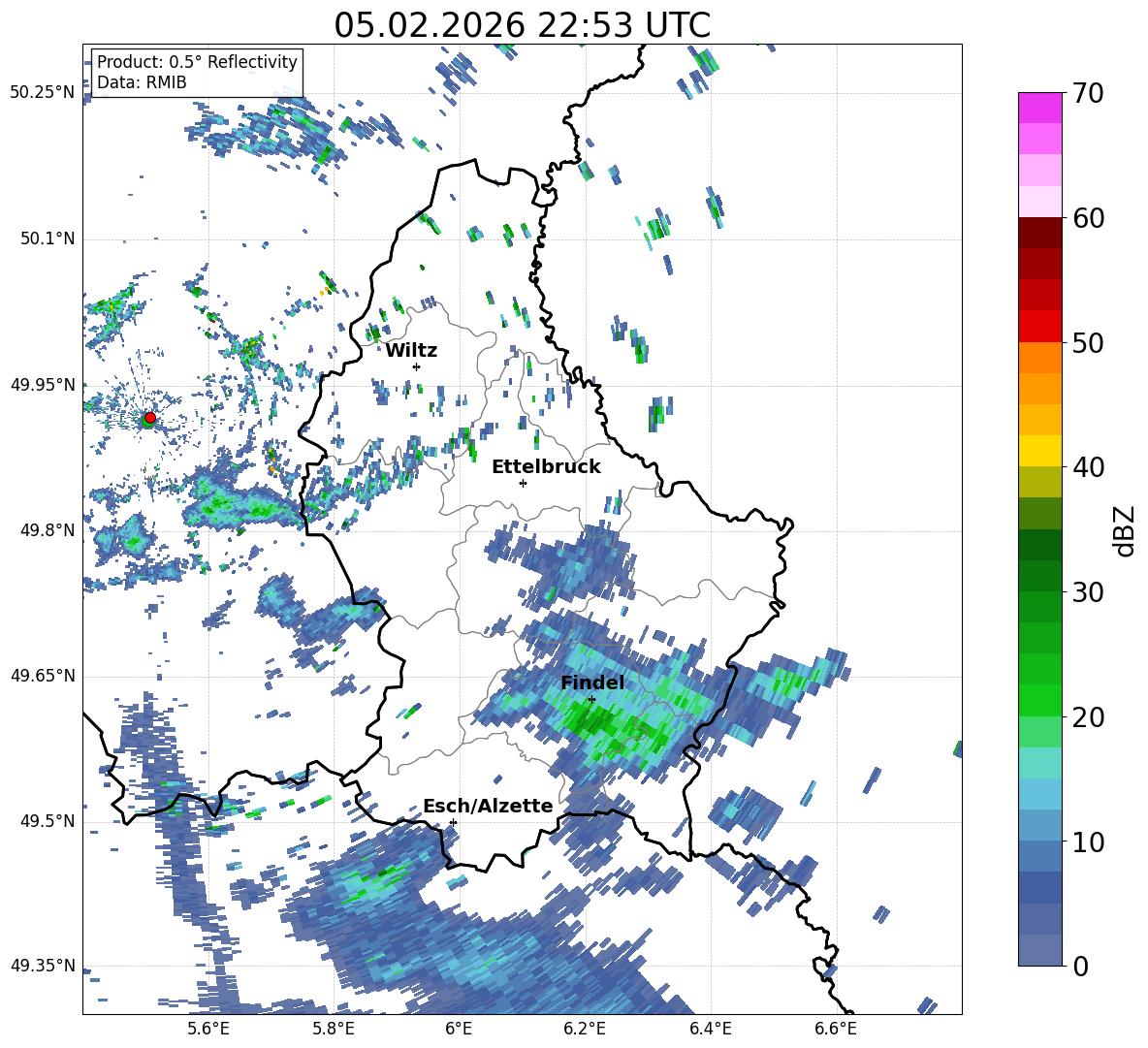1148x1048 pixels.
Task: Click the 'Product: 0.5° Reflectivity' label
Action: 197,61
